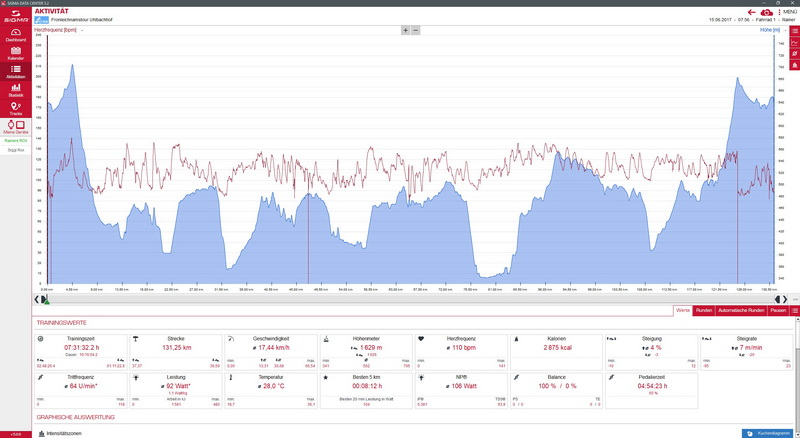Zoom in the chart with plus button
This screenshot has height=438, width=800.
(405, 30)
